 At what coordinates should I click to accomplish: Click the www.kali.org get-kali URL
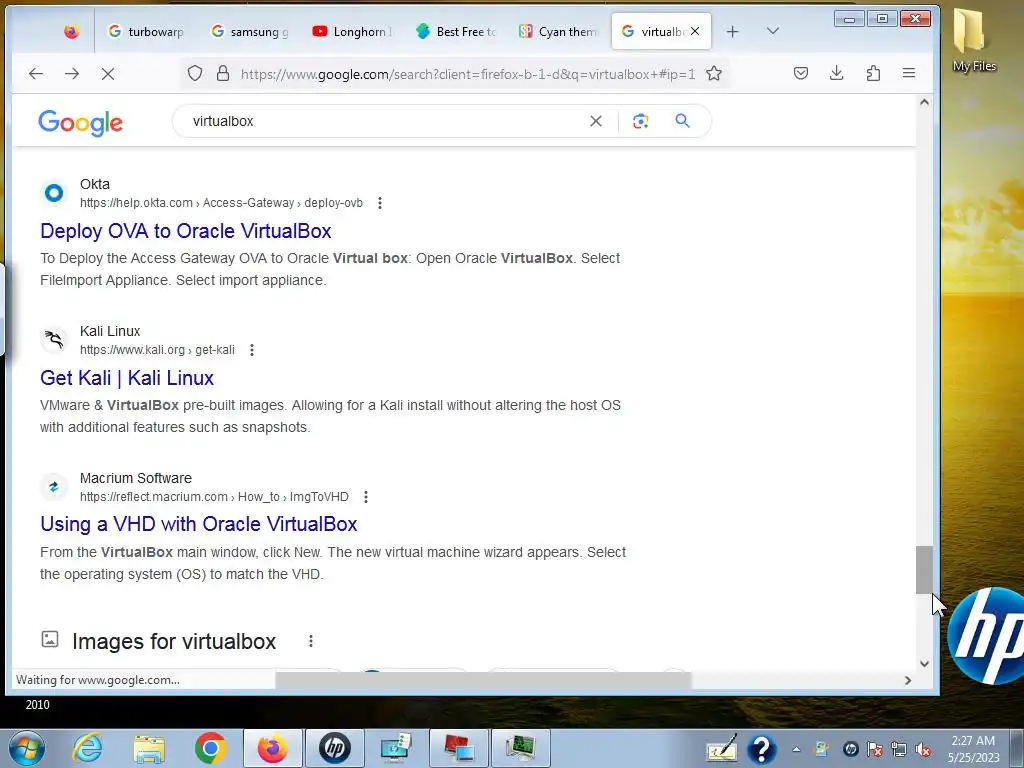pos(157,350)
